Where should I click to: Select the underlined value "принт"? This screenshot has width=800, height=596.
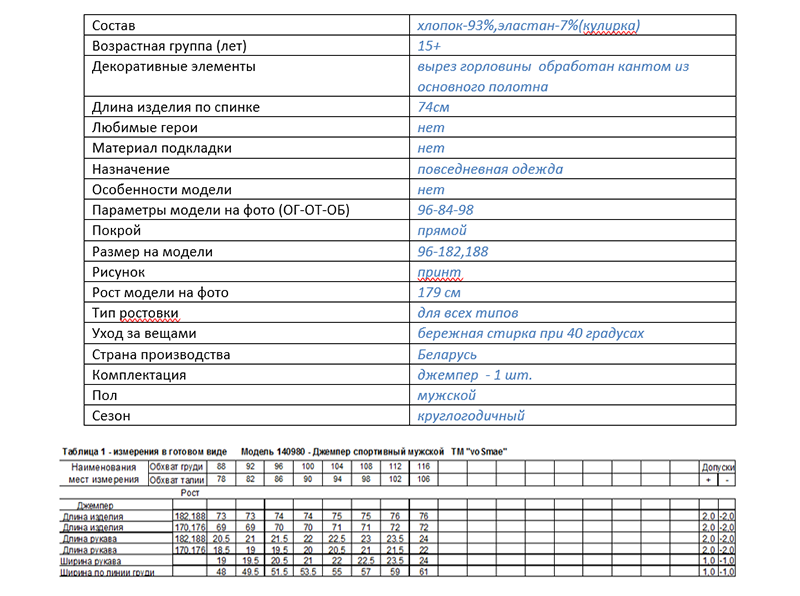(439, 272)
